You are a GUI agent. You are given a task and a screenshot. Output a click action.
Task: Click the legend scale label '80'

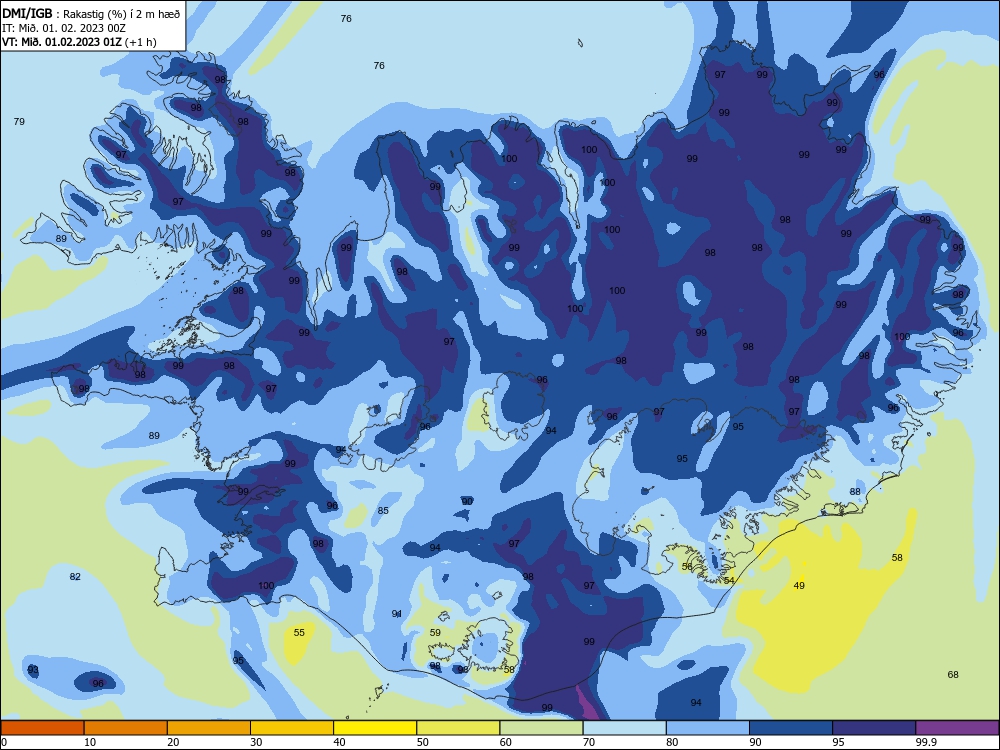coord(672,742)
